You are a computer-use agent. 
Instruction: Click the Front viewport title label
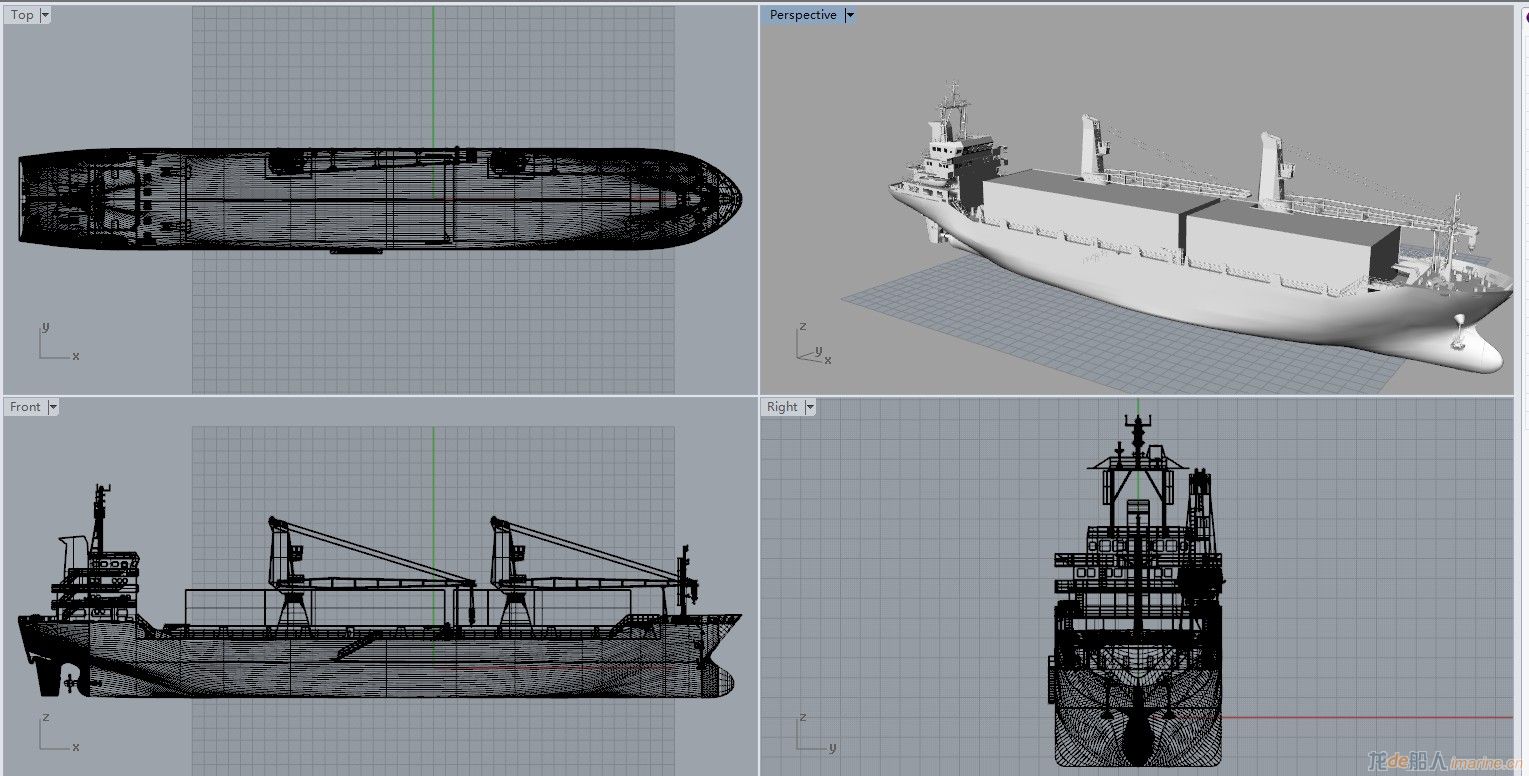tap(25, 407)
